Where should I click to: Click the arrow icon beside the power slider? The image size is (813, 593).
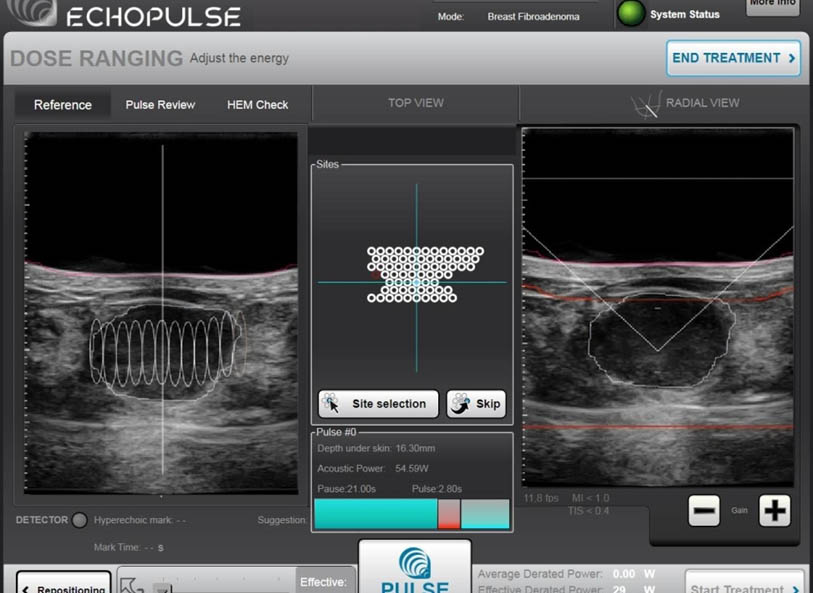tap(132, 585)
